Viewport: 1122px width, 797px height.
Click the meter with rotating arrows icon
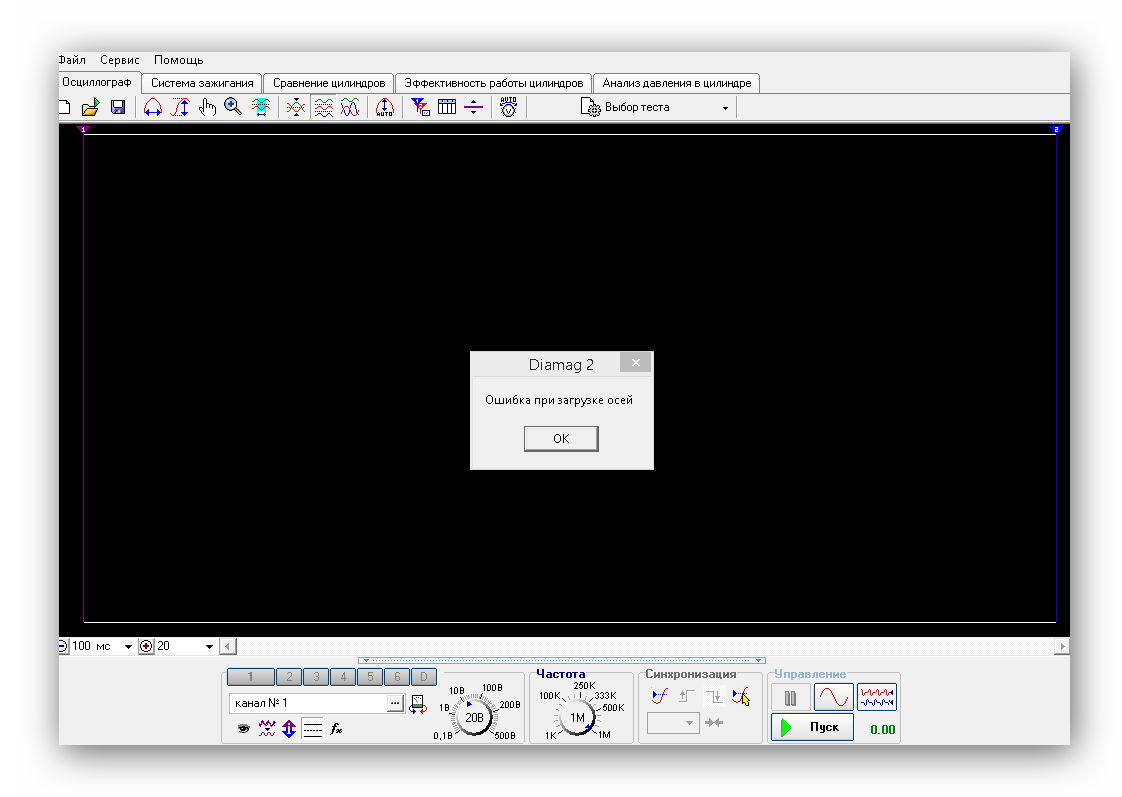(418, 704)
